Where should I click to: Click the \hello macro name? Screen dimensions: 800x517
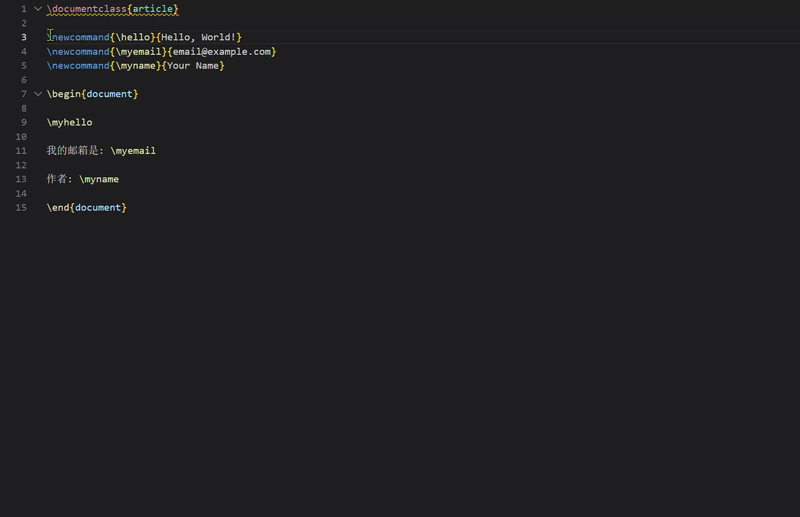[x=133, y=37]
